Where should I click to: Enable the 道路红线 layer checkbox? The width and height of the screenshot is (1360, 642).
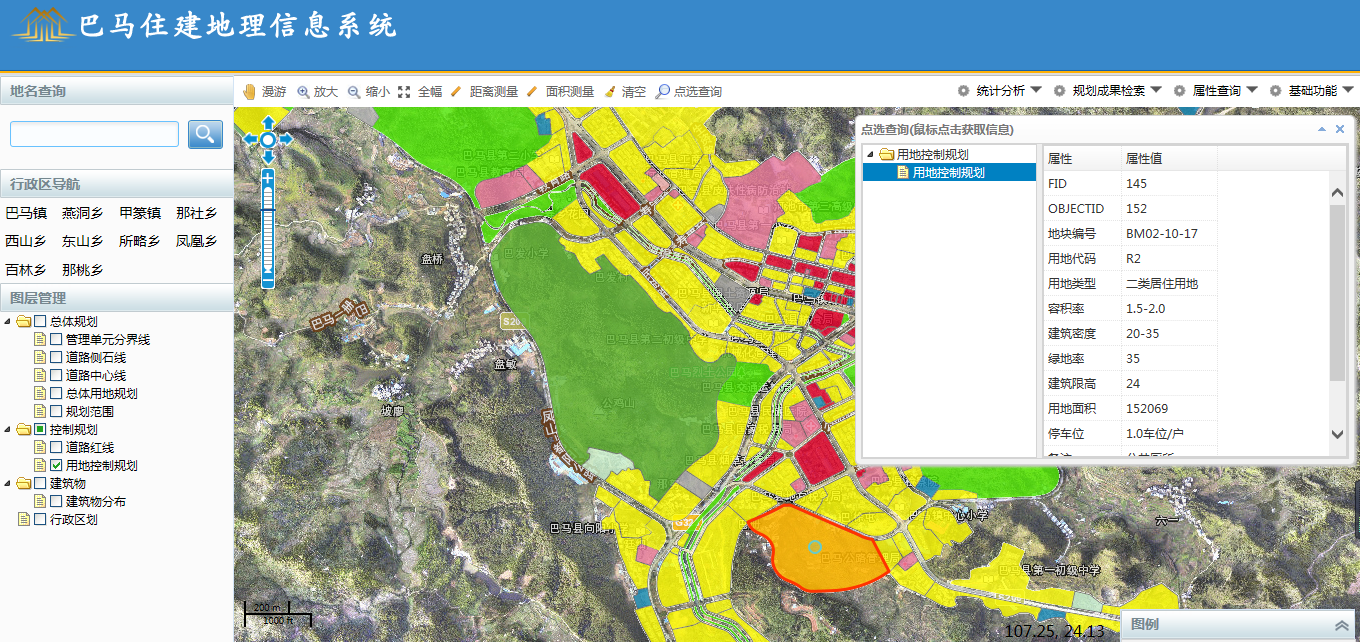tap(56, 448)
